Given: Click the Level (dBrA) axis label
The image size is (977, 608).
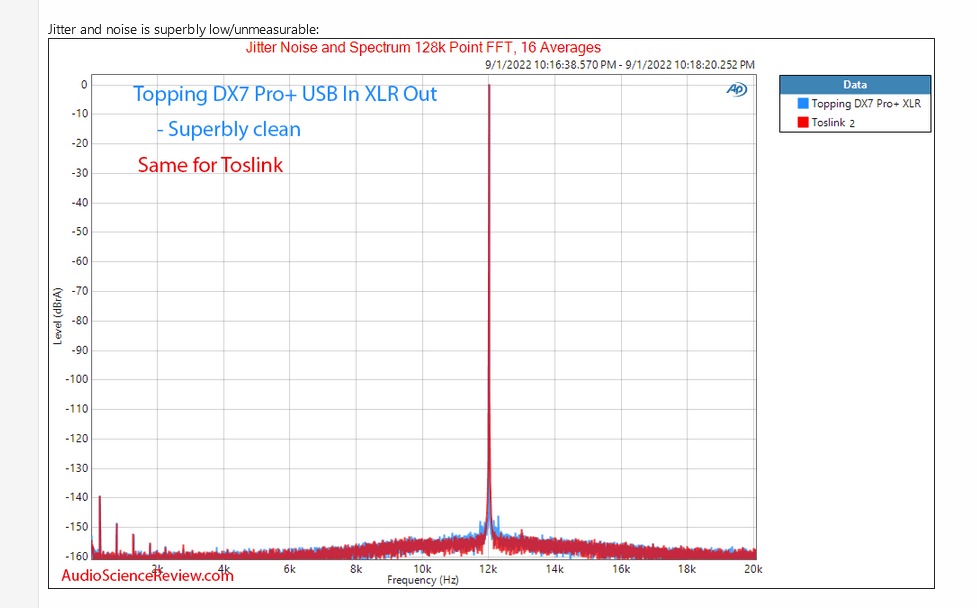Looking at the screenshot, I should pos(58,316).
